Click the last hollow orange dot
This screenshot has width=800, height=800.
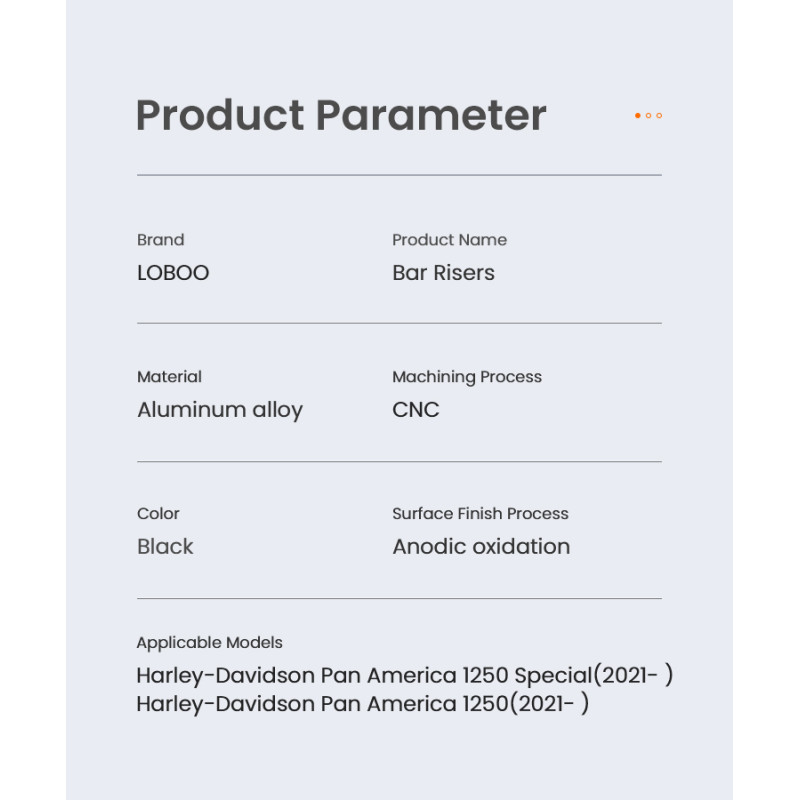(659, 116)
